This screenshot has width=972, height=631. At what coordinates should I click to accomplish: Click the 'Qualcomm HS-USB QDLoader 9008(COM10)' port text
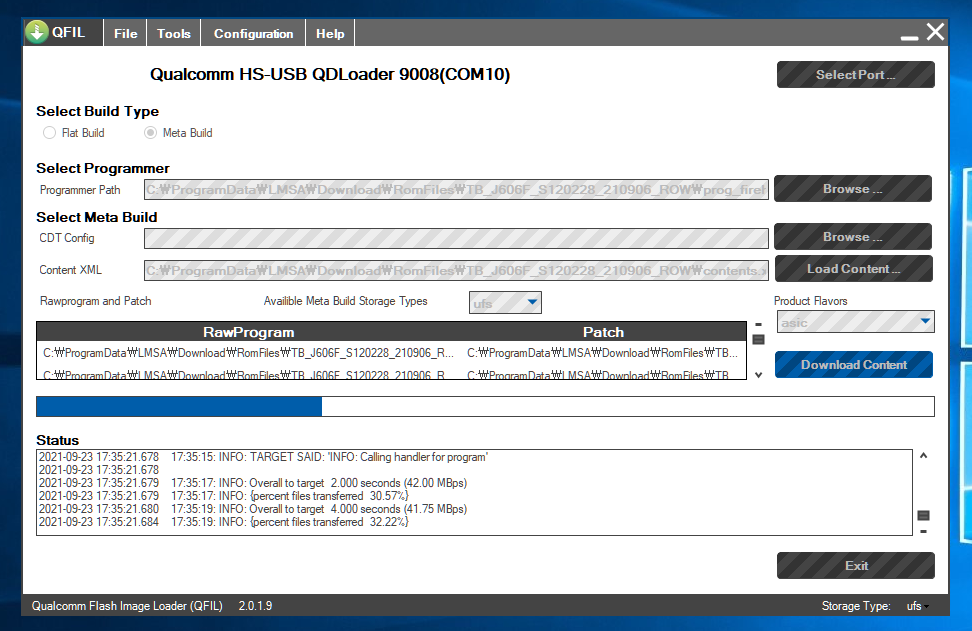coord(330,74)
